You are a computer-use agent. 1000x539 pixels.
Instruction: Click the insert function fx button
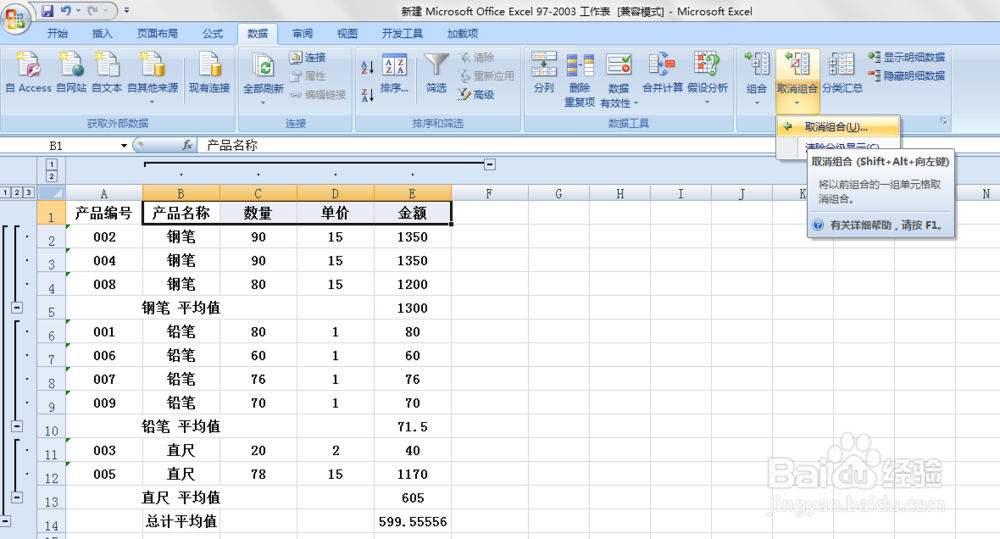[x=187, y=145]
